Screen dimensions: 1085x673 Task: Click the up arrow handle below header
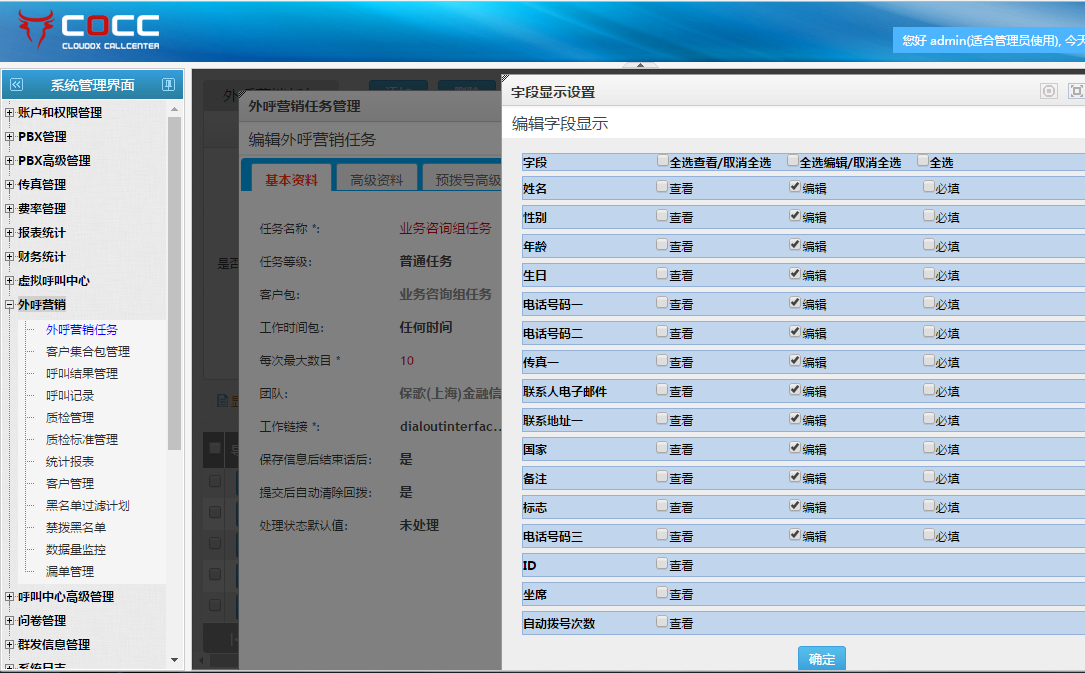point(640,66)
